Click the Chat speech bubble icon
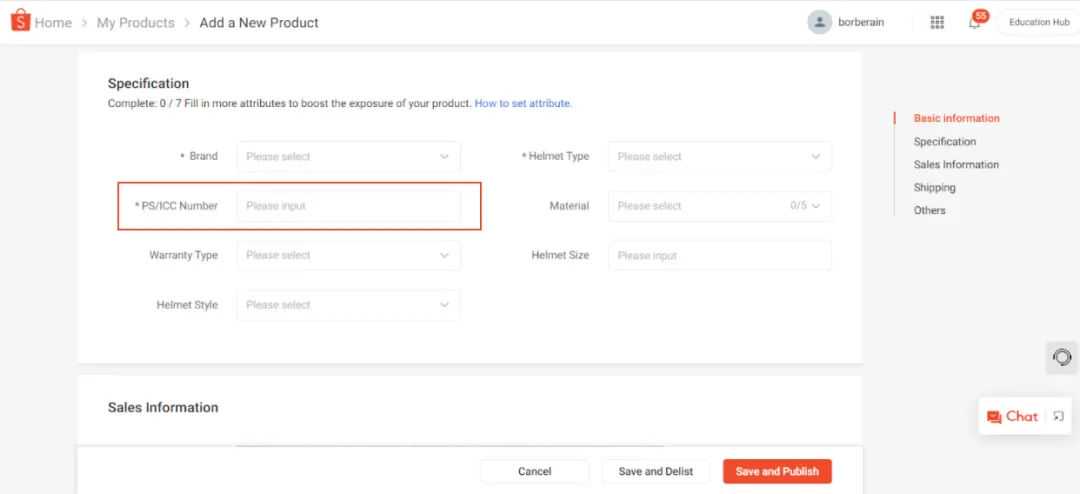The image size is (1080, 494). (993, 417)
